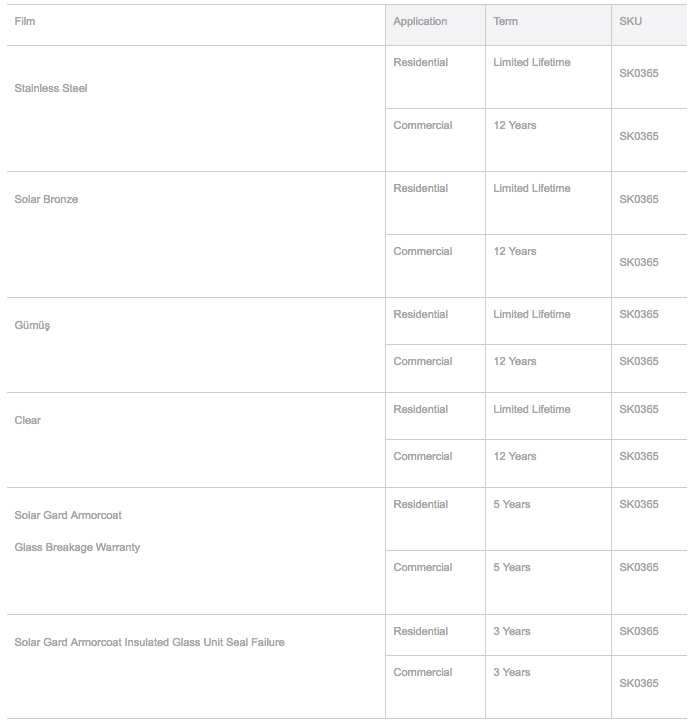Click the Solar Bronze film name
This screenshot has height=723, width=693.
click(x=46, y=199)
